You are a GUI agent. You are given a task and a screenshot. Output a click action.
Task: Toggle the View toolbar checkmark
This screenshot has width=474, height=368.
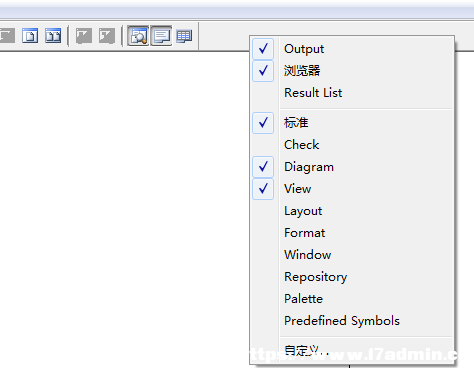click(352, 189)
